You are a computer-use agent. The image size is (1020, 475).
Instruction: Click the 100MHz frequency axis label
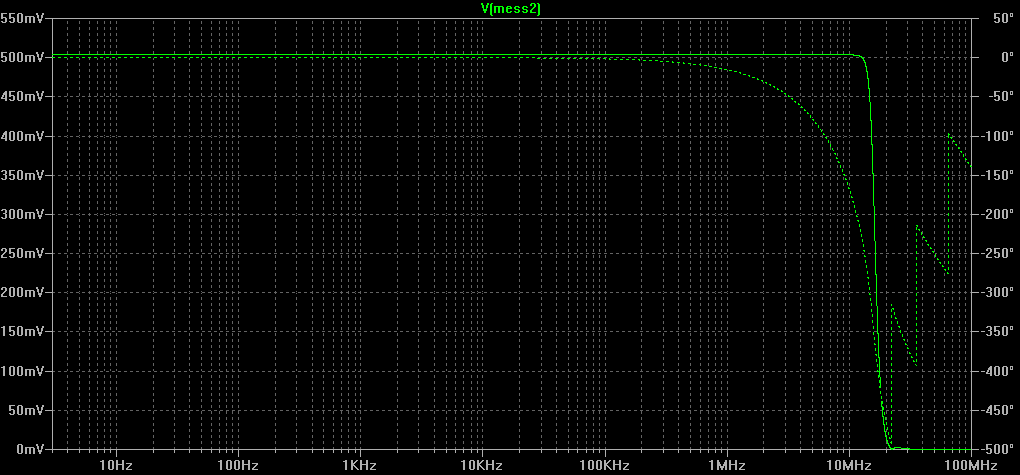tap(971, 465)
